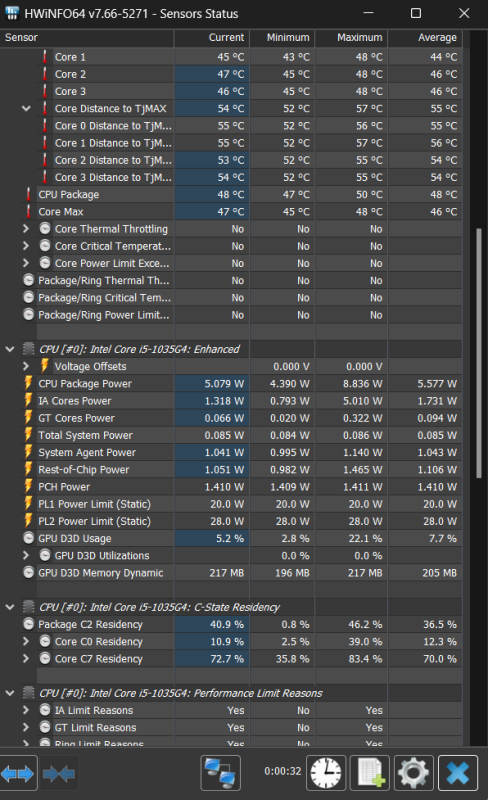Image resolution: width=488 pixels, height=800 pixels.
Task: Click the elapsed time 0:00:32 readout
Action: tap(282, 771)
